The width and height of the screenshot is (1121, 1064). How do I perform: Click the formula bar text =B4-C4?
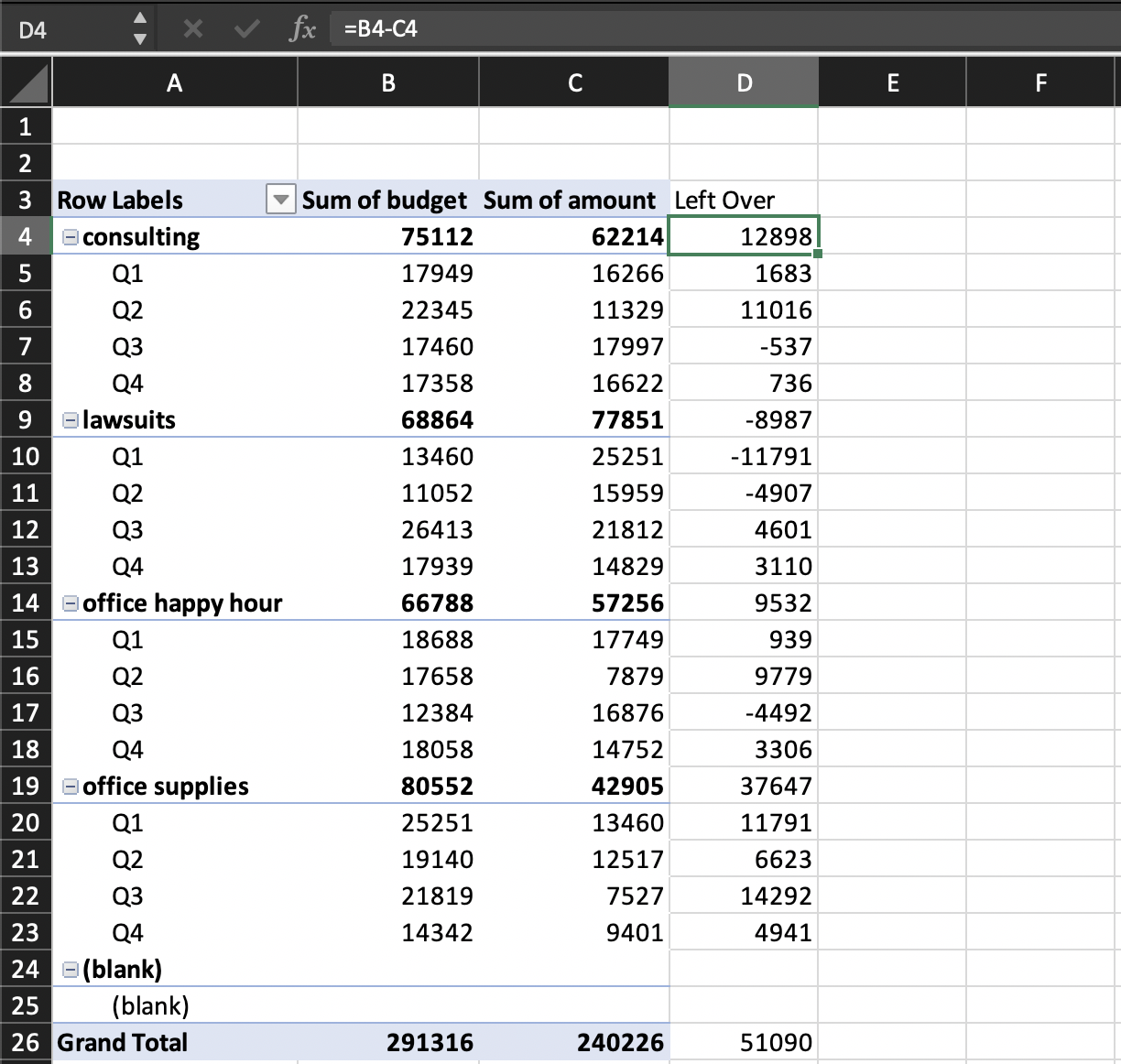pyautogui.click(x=381, y=29)
